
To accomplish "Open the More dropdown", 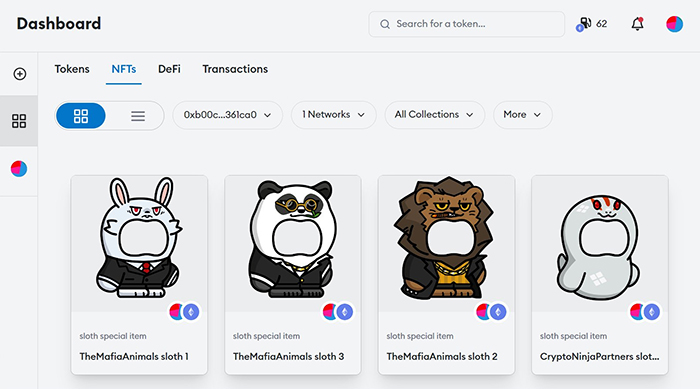I will pos(522,115).
